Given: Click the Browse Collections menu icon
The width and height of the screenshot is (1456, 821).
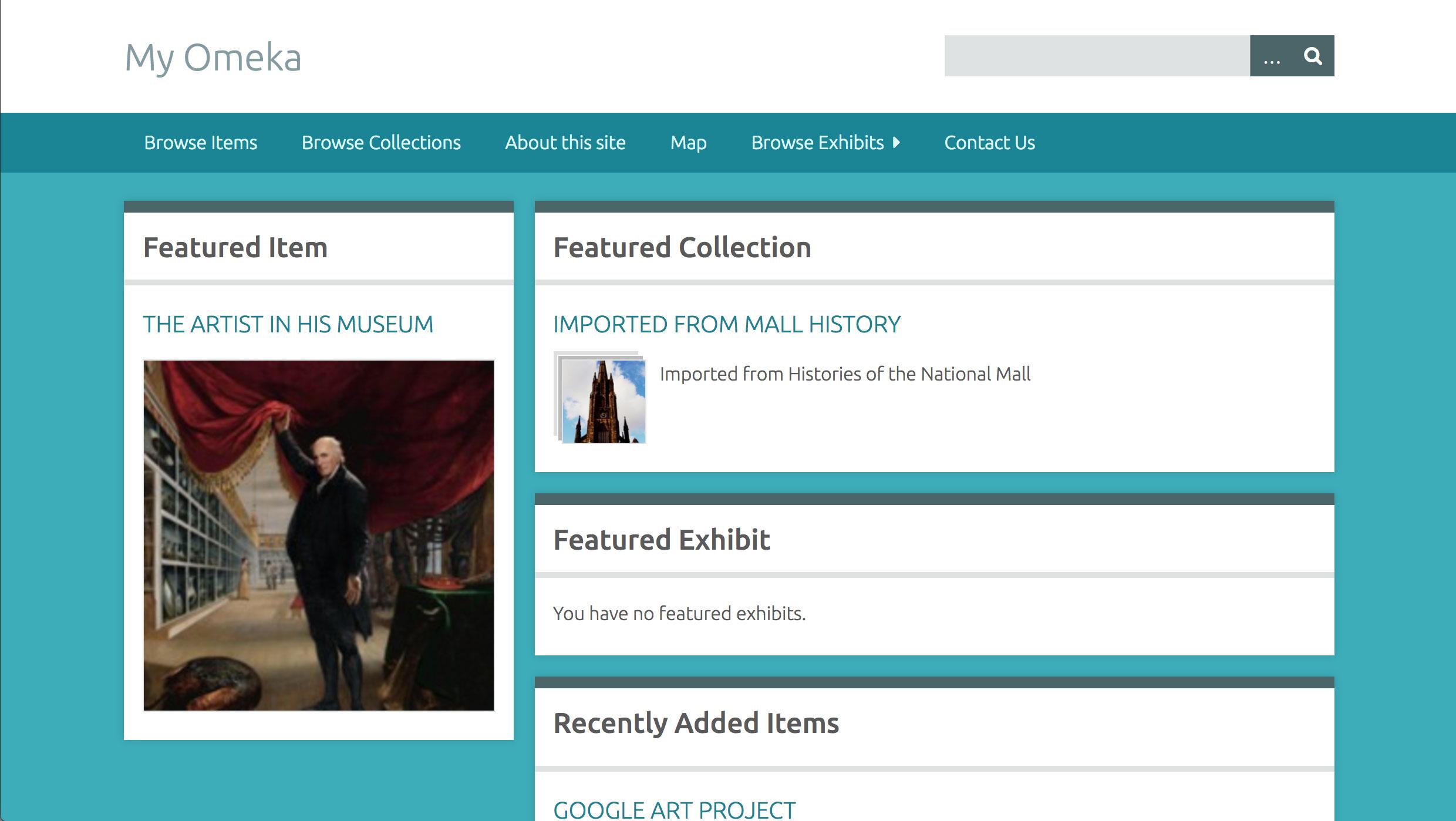Looking at the screenshot, I should coord(381,142).
